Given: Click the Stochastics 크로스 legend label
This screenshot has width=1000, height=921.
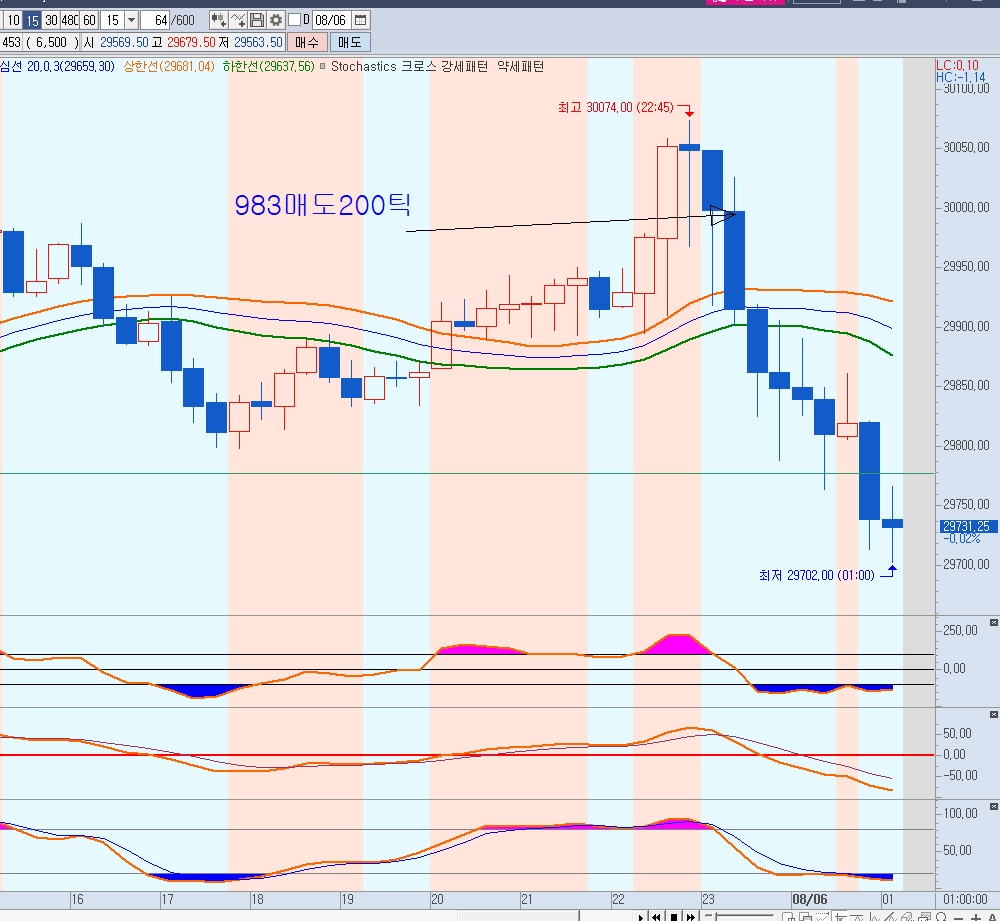Looking at the screenshot, I should click(383, 66).
